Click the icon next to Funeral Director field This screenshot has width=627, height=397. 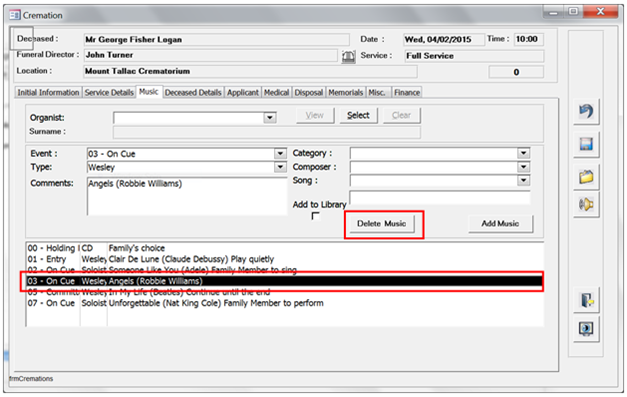348,56
